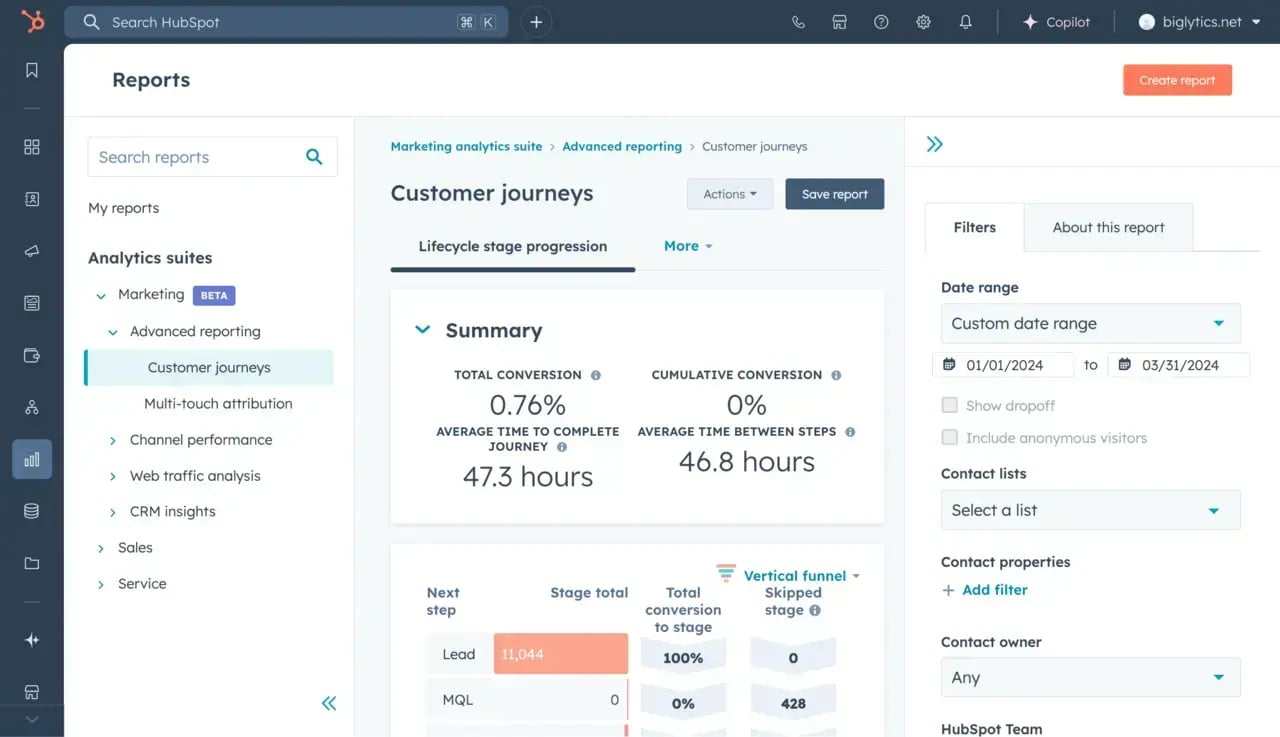Open My reports
Image resolution: width=1280 pixels, height=737 pixels.
click(124, 208)
